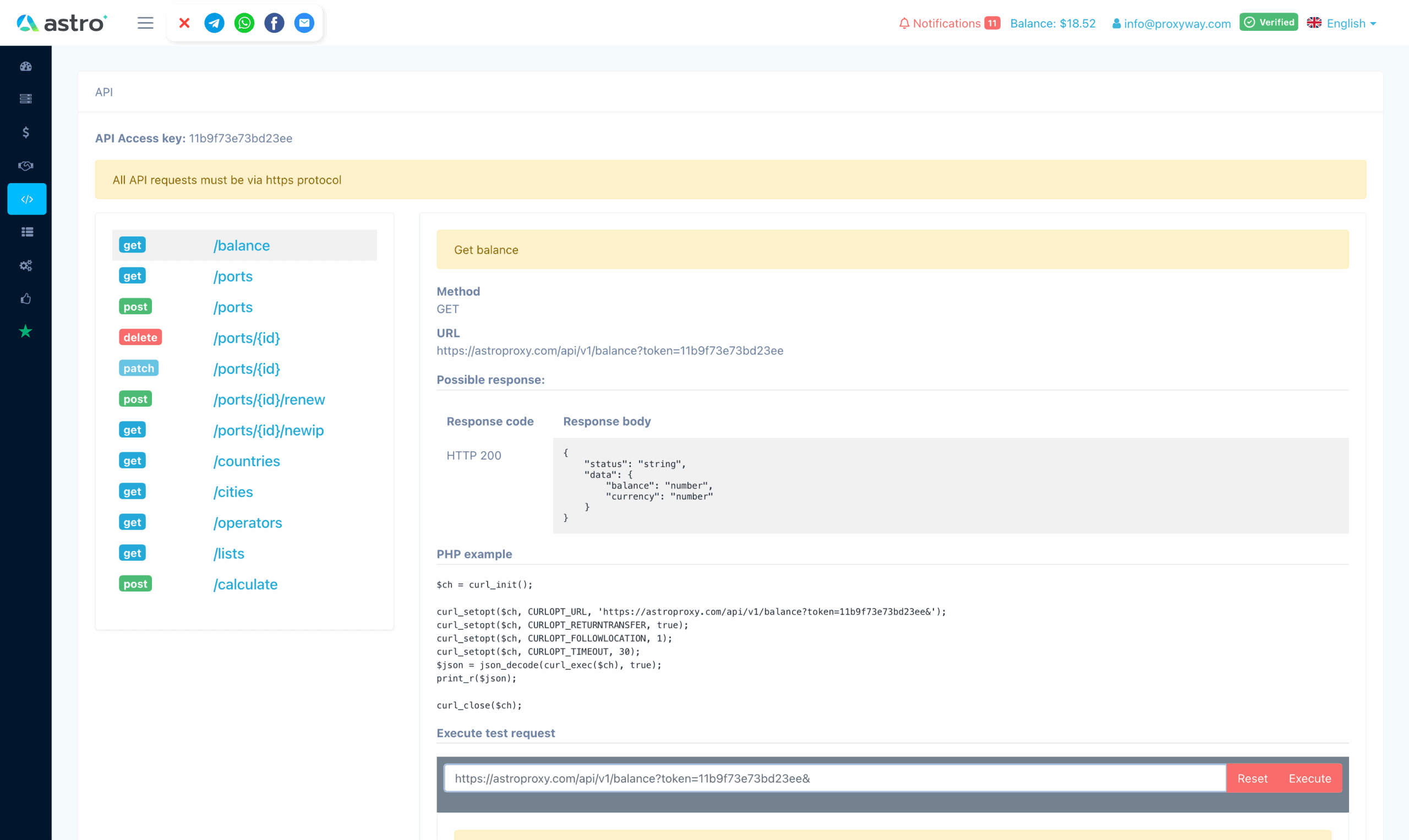Click the green star sidebar icon
This screenshot has height=840, width=1409.
(25, 331)
